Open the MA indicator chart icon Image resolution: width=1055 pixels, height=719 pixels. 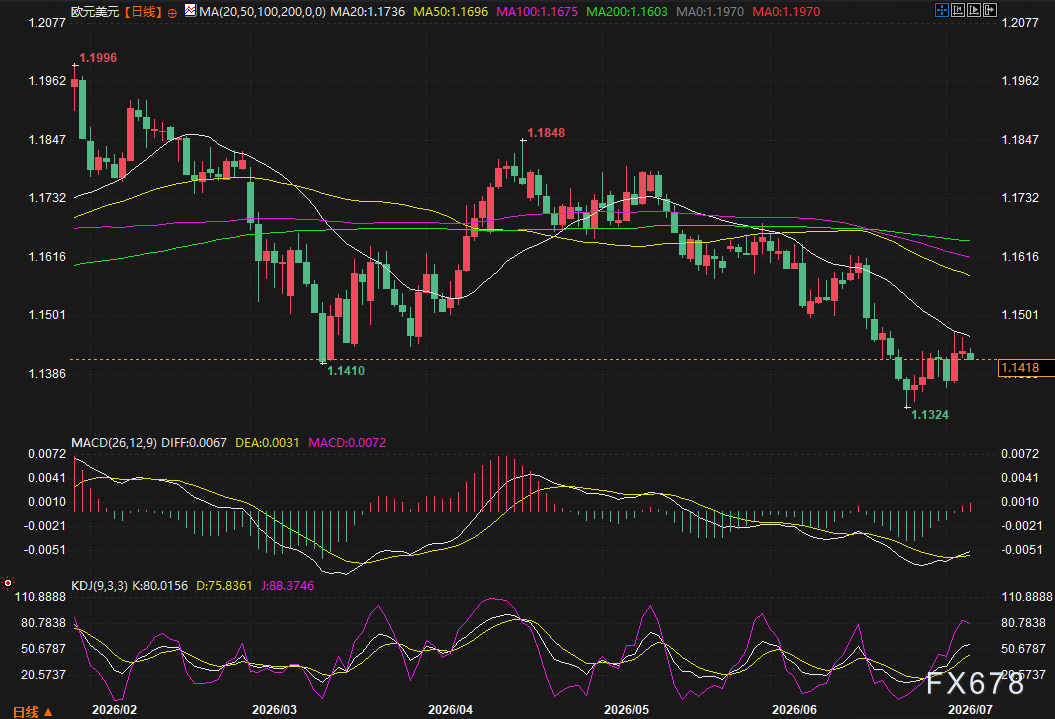coord(190,11)
